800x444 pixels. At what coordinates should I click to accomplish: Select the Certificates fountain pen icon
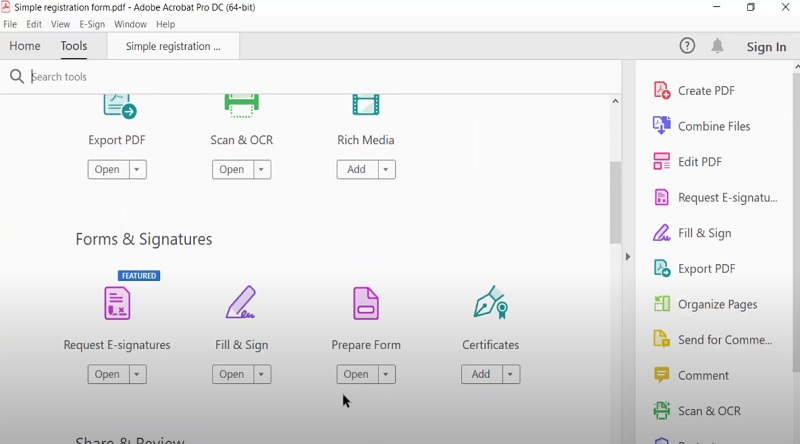click(490, 302)
